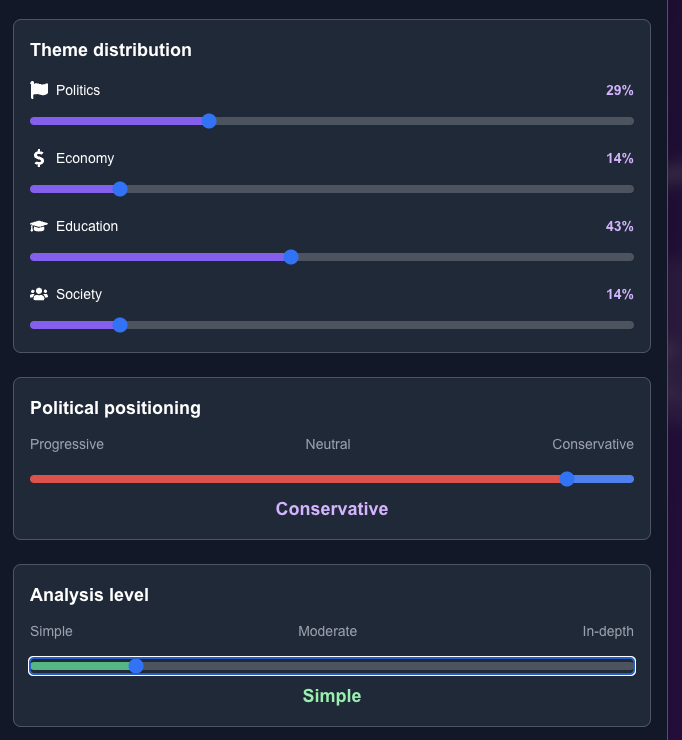Click the Political positioning slider handle
This screenshot has height=740, width=682.
pos(567,479)
